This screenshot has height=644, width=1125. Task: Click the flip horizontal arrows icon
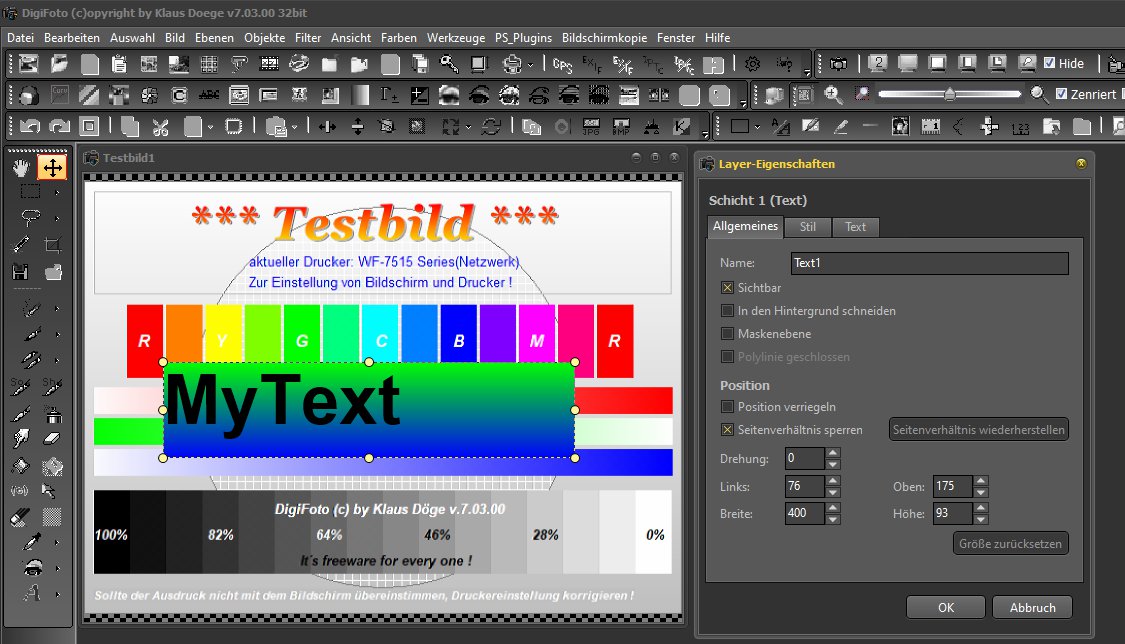click(327, 127)
